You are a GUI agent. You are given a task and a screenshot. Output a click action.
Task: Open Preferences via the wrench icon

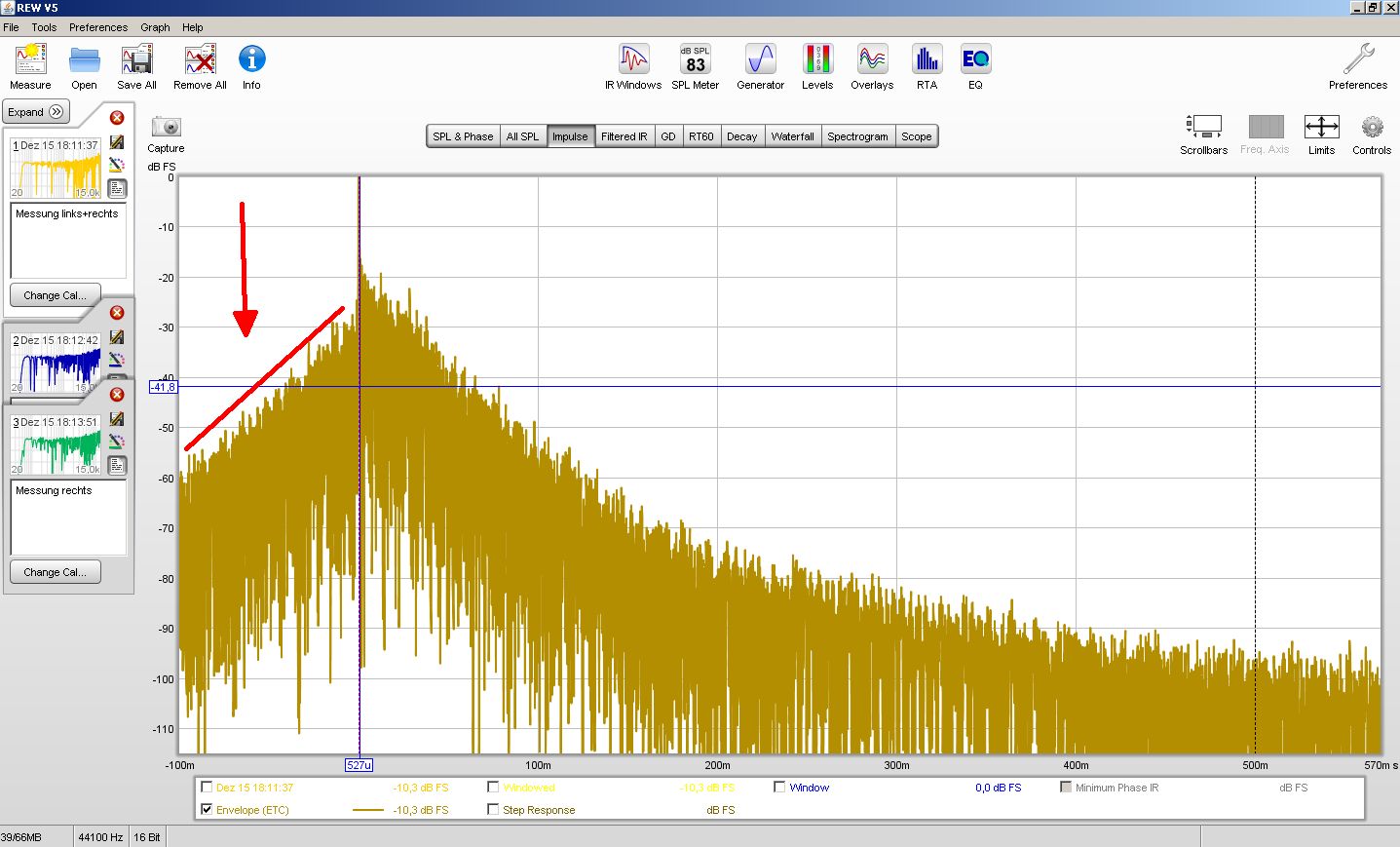click(x=1358, y=66)
